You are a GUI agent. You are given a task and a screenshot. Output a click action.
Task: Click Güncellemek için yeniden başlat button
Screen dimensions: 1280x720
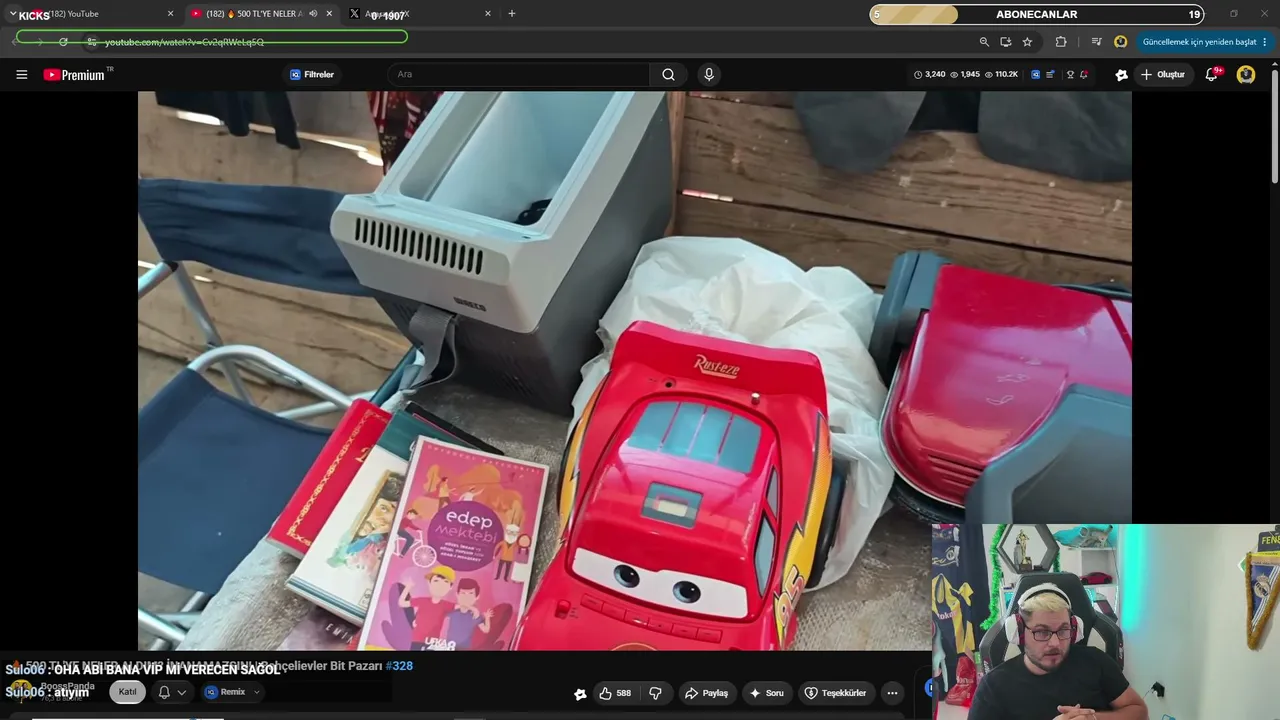[1199, 42]
